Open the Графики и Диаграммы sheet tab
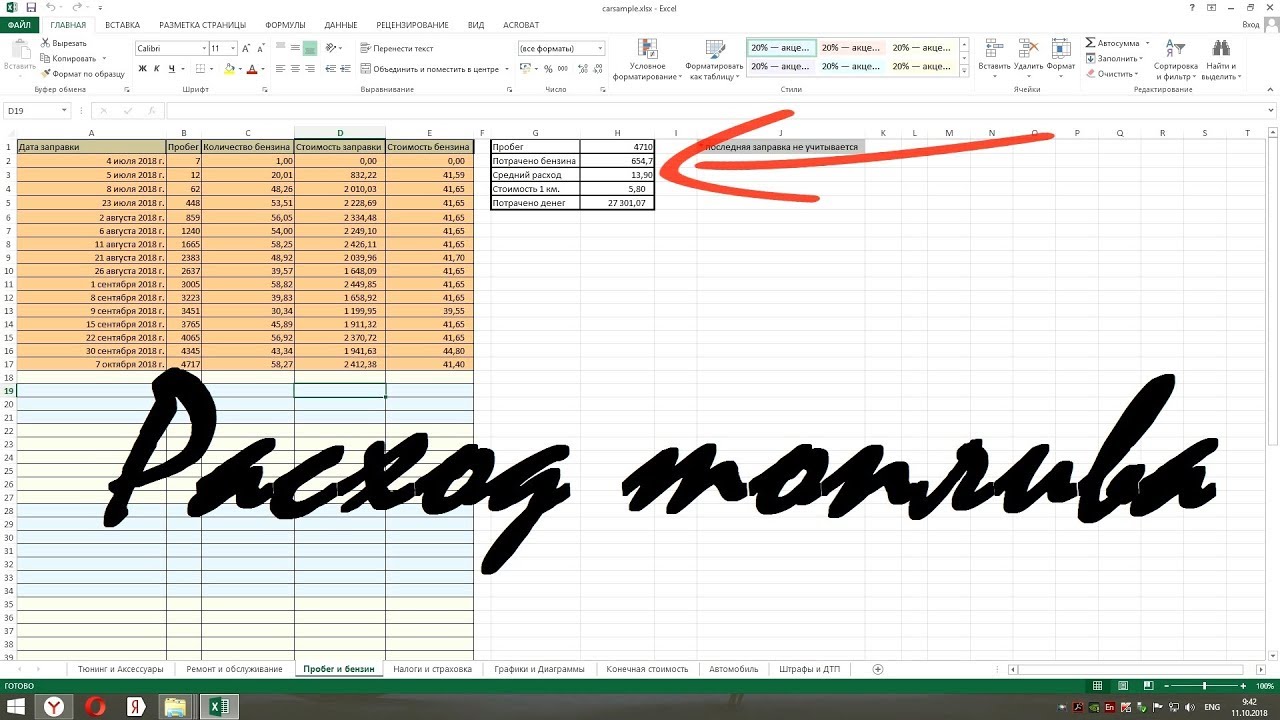Viewport: 1280px width, 720px height. point(539,669)
